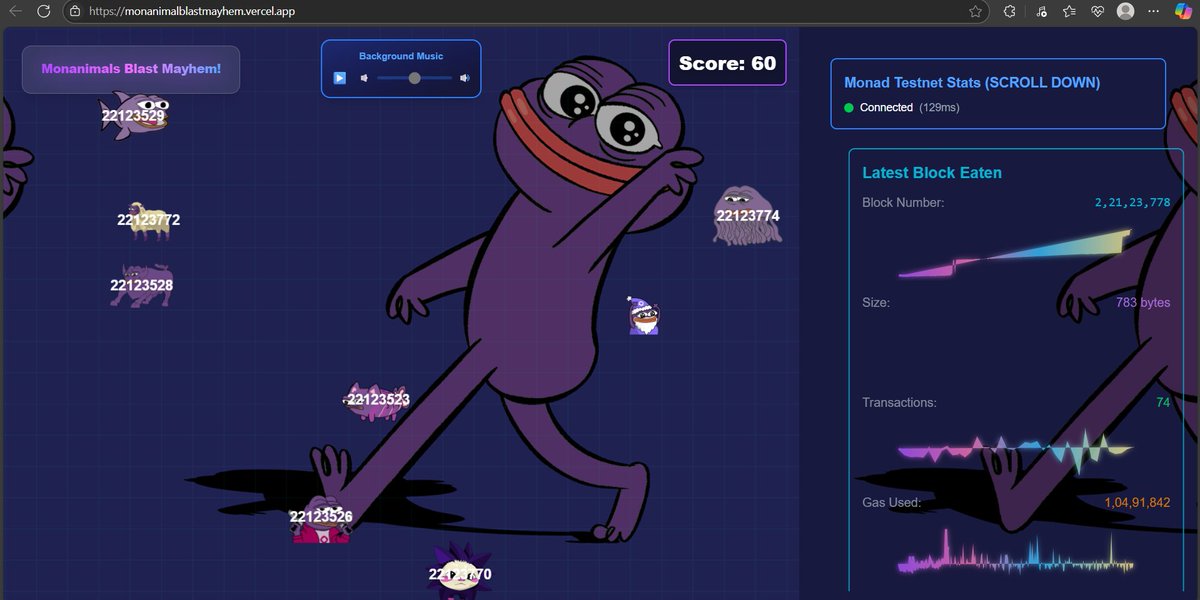Click the background music volume slider knob
The width and height of the screenshot is (1200, 600).
414,78
